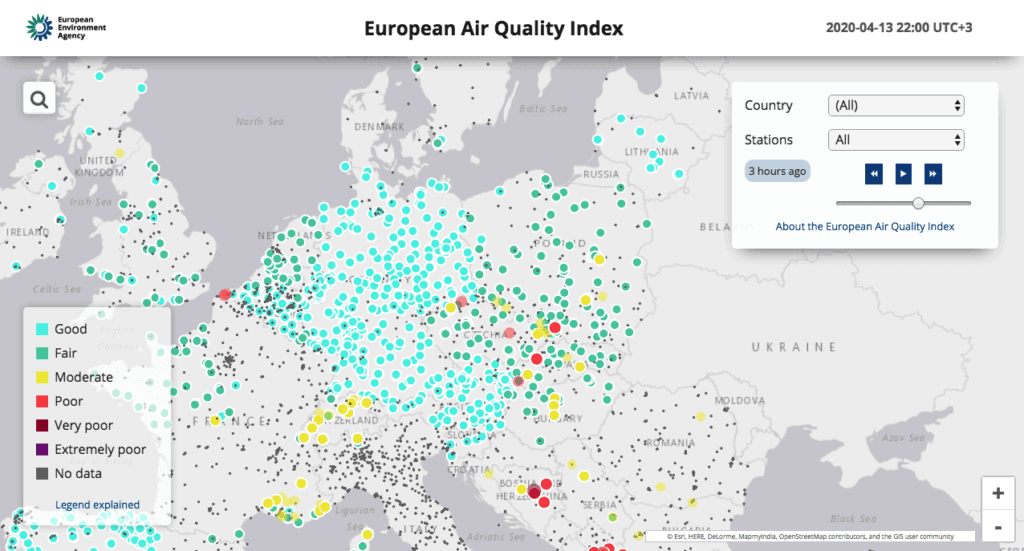Start the time animation play button
This screenshot has height=551, width=1024.
click(x=903, y=174)
